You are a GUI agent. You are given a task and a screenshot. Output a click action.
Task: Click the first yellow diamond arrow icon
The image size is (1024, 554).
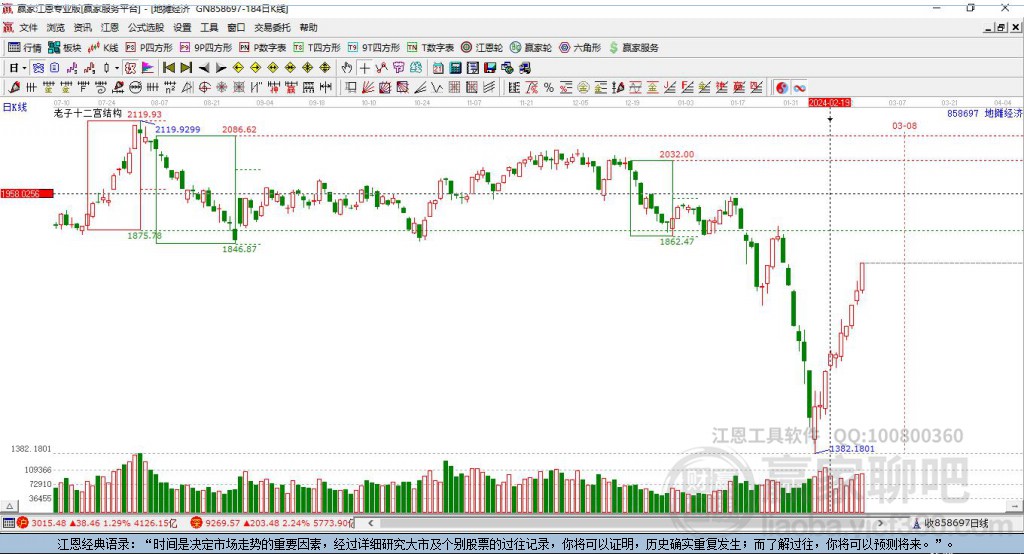coord(238,68)
